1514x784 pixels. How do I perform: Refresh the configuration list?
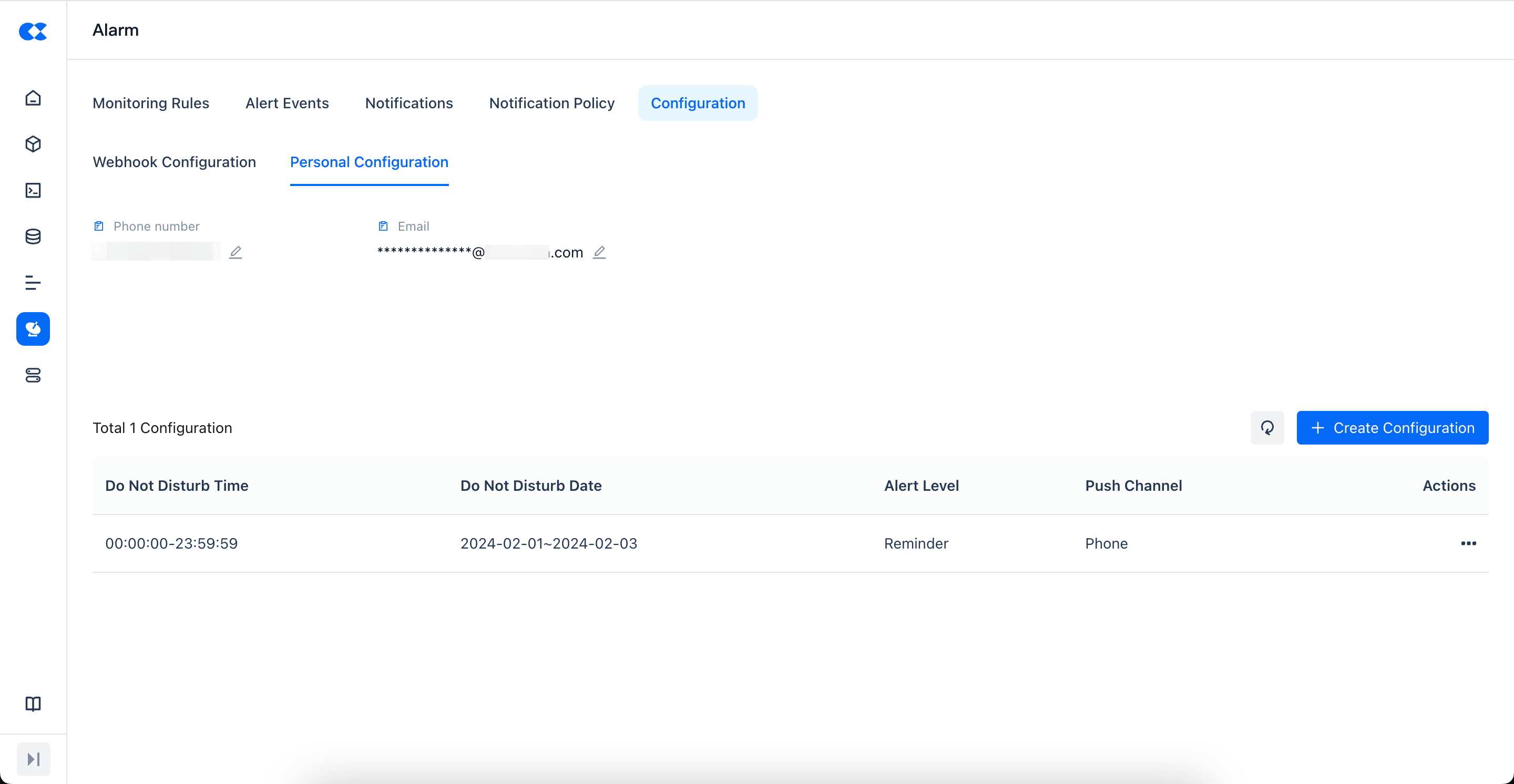[1267, 428]
